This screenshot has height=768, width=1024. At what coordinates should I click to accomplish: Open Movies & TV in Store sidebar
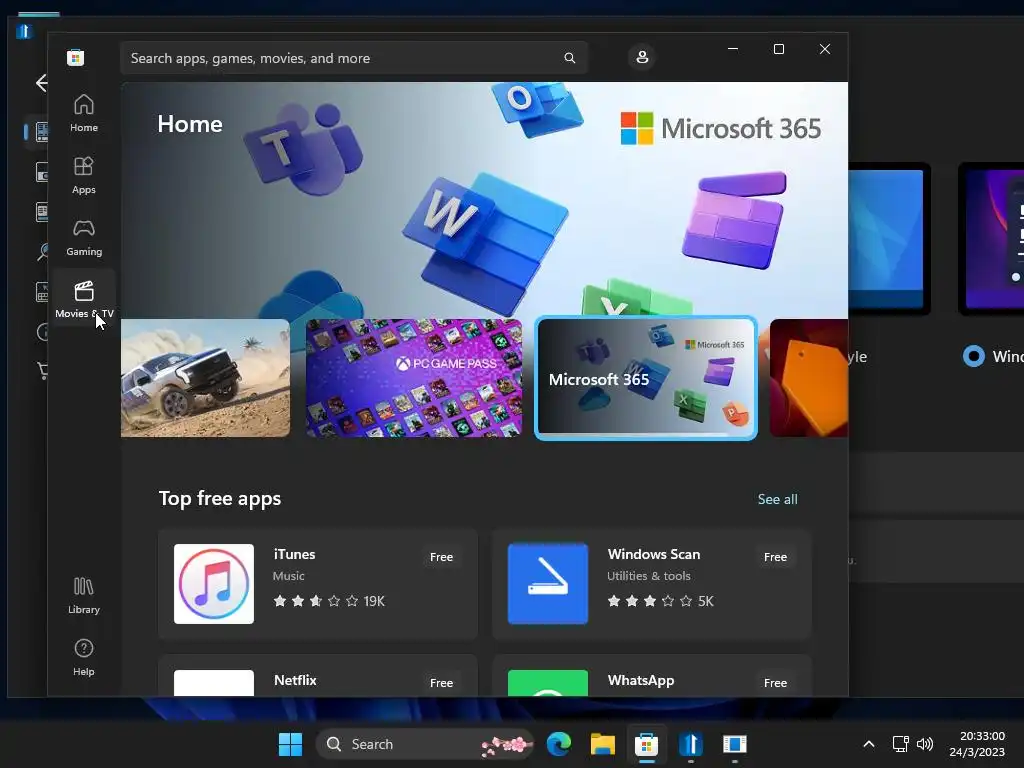(84, 299)
